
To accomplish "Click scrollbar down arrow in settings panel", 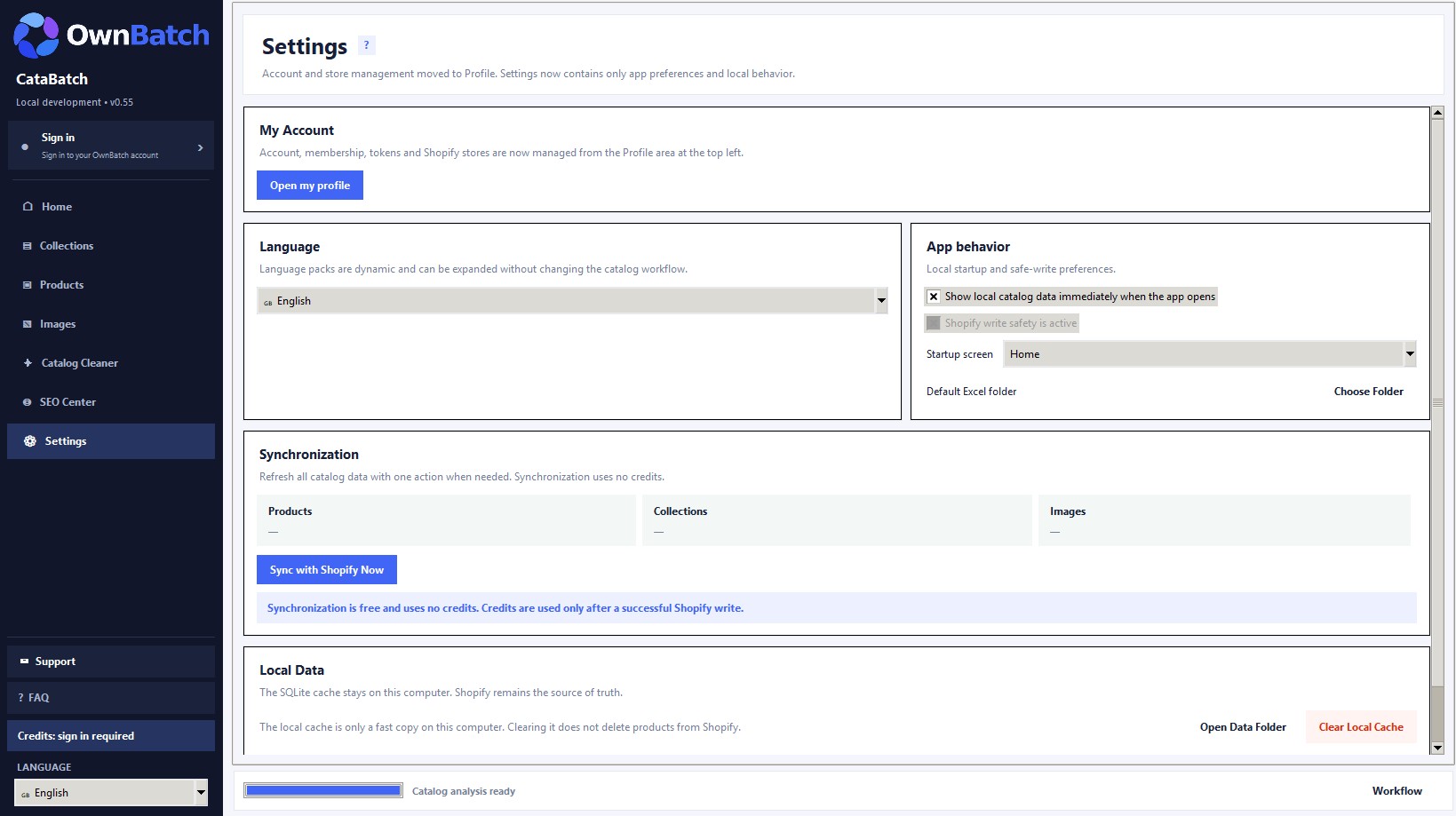I will (1437, 749).
